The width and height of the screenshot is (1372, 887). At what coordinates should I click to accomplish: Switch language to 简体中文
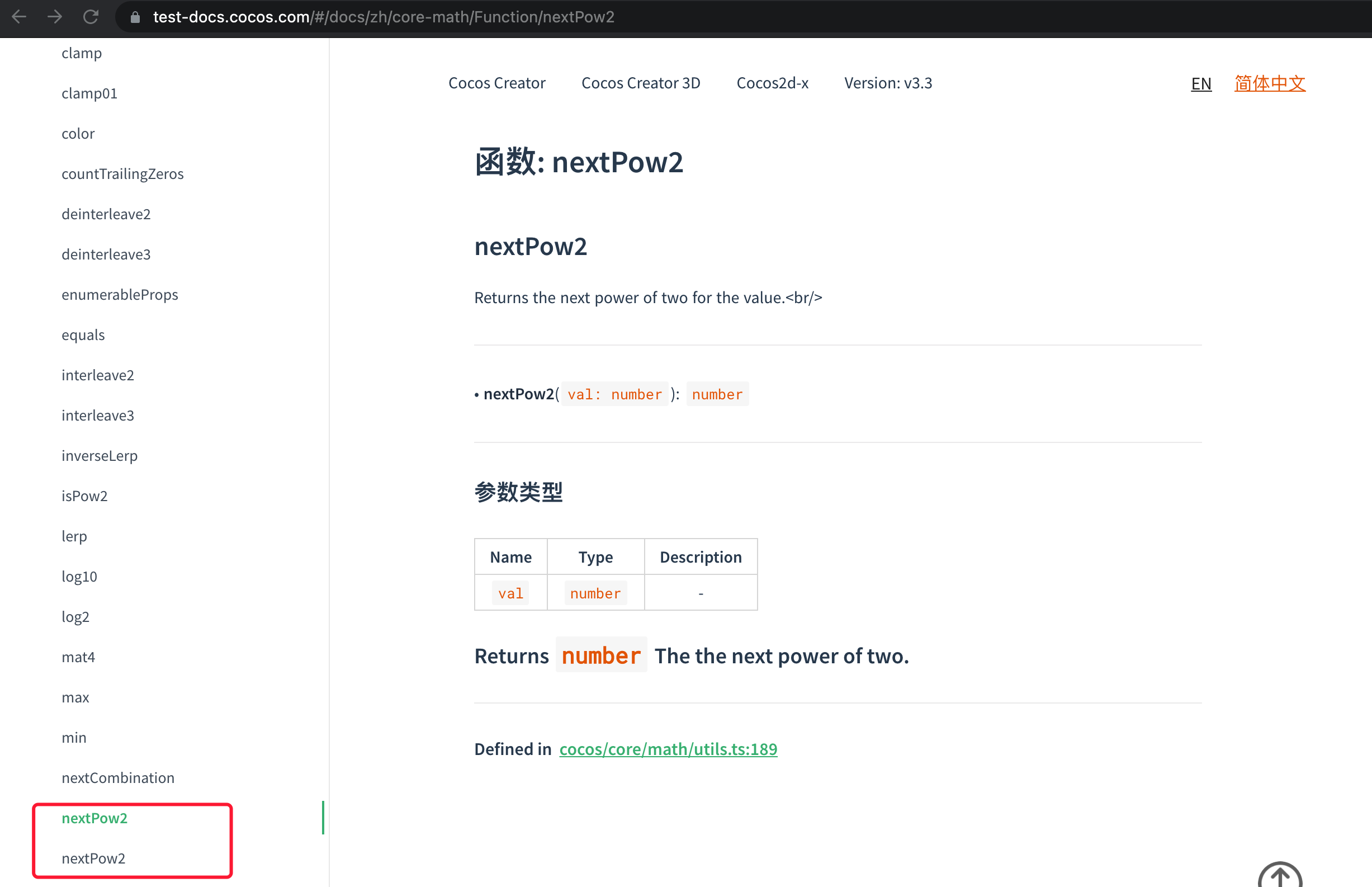(x=1269, y=84)
